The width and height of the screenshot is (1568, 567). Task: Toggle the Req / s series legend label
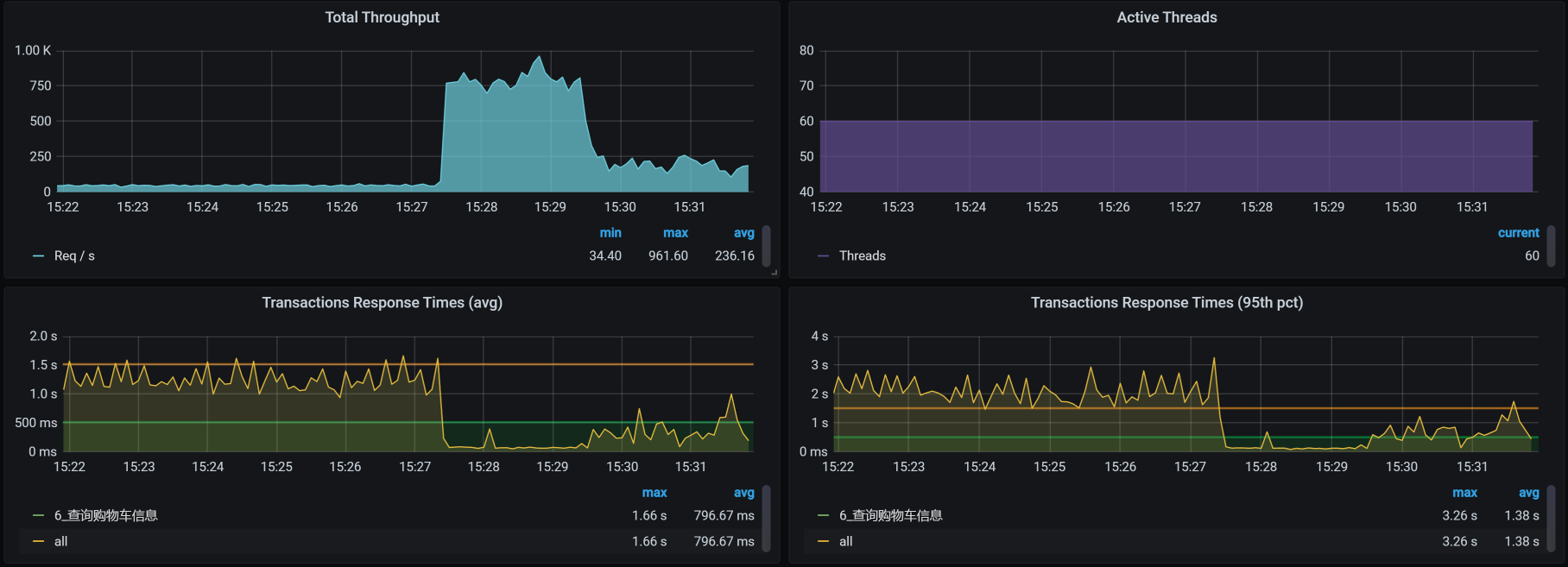[x=74, y=256]
